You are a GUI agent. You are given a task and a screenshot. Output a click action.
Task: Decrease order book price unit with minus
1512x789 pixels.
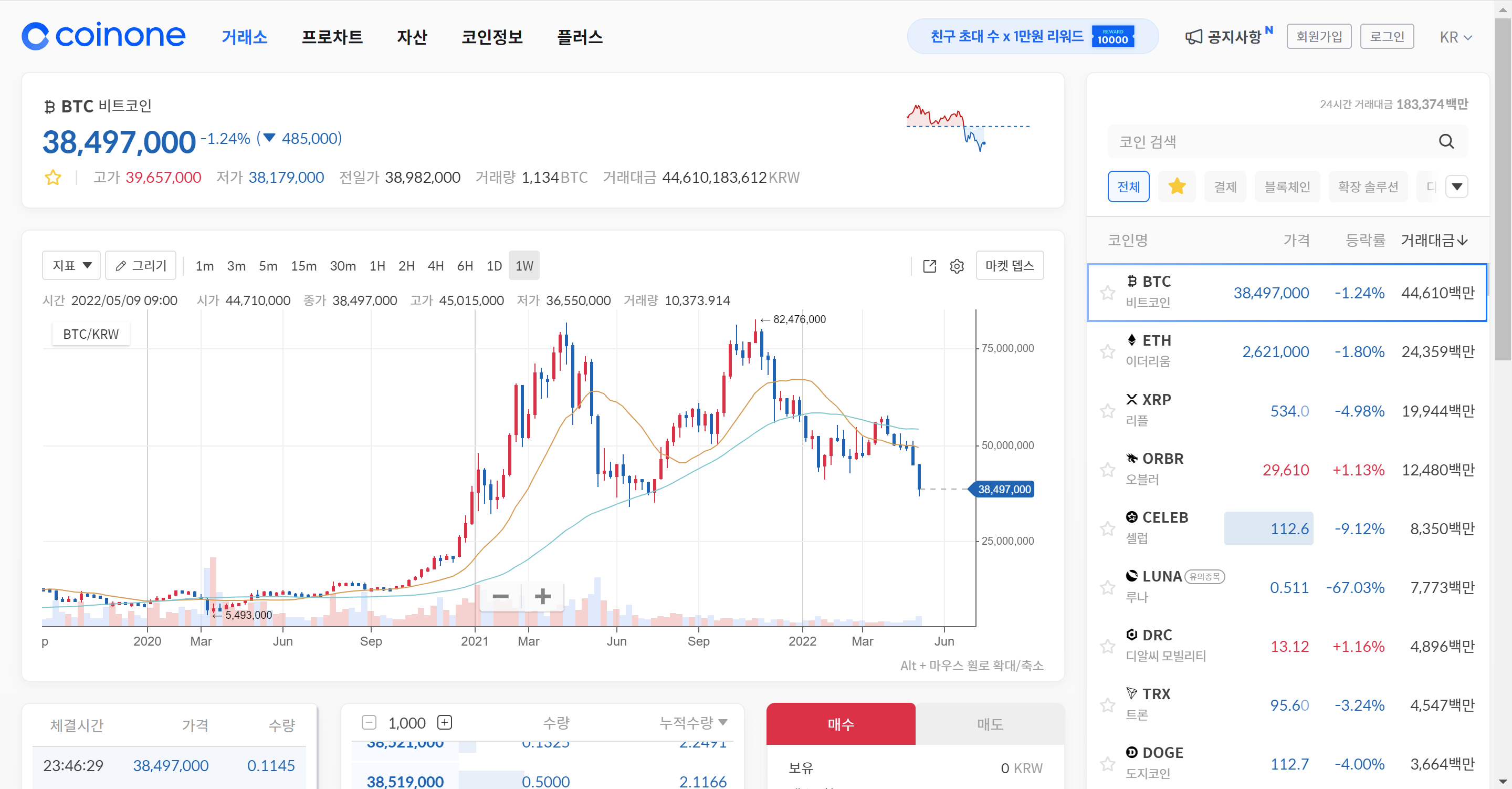pos(369,723)
